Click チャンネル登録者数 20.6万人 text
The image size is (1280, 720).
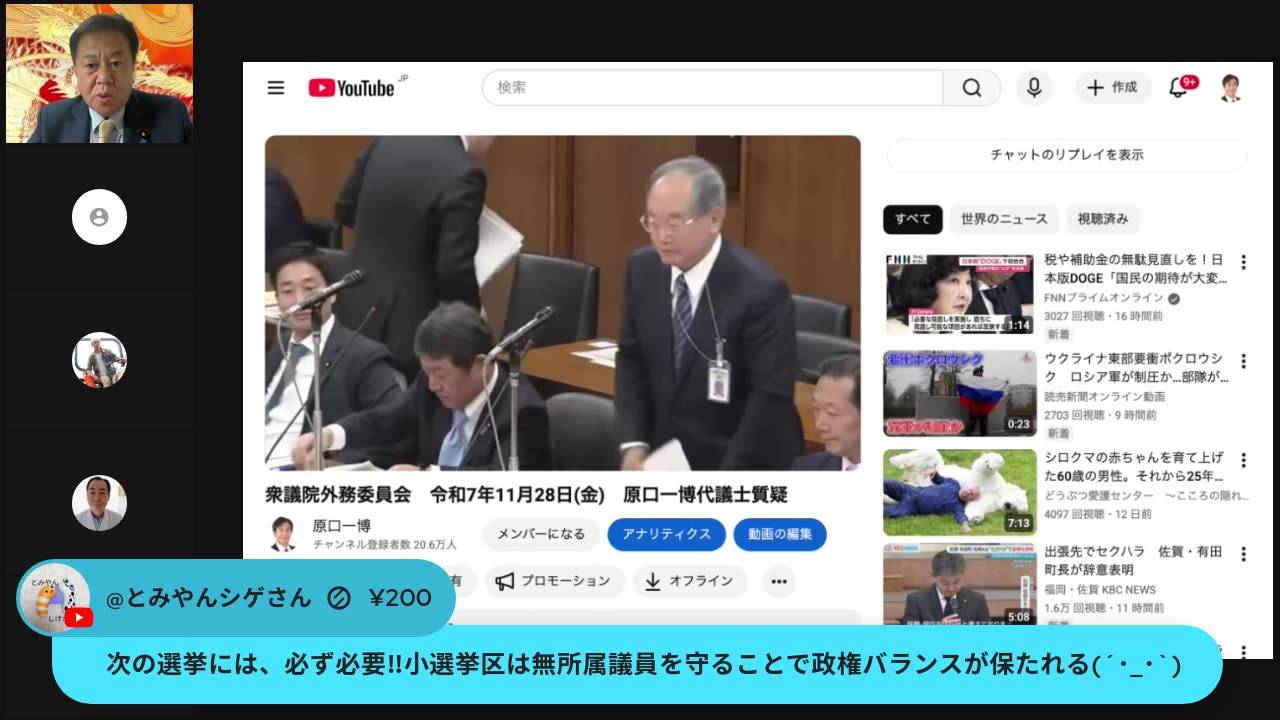[x=384, y=545]
